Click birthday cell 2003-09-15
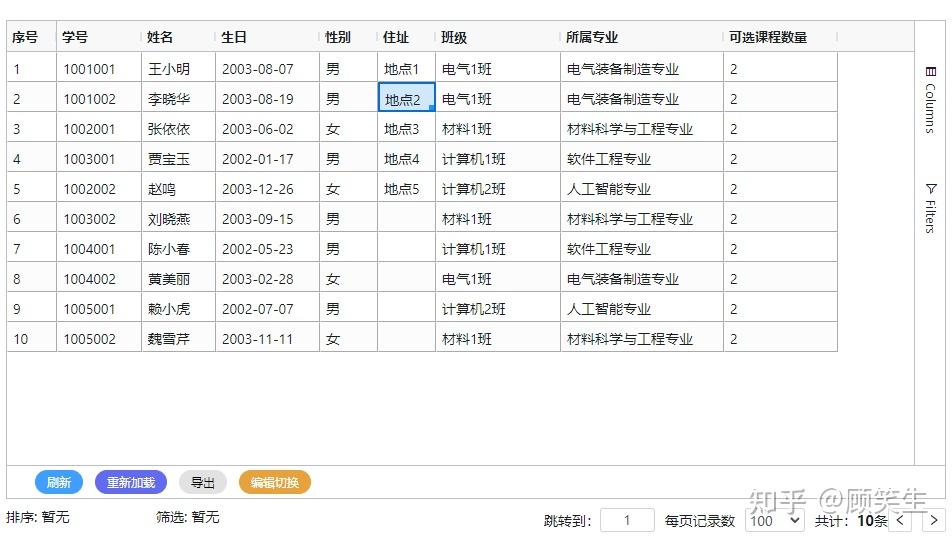 pos(267,218)
